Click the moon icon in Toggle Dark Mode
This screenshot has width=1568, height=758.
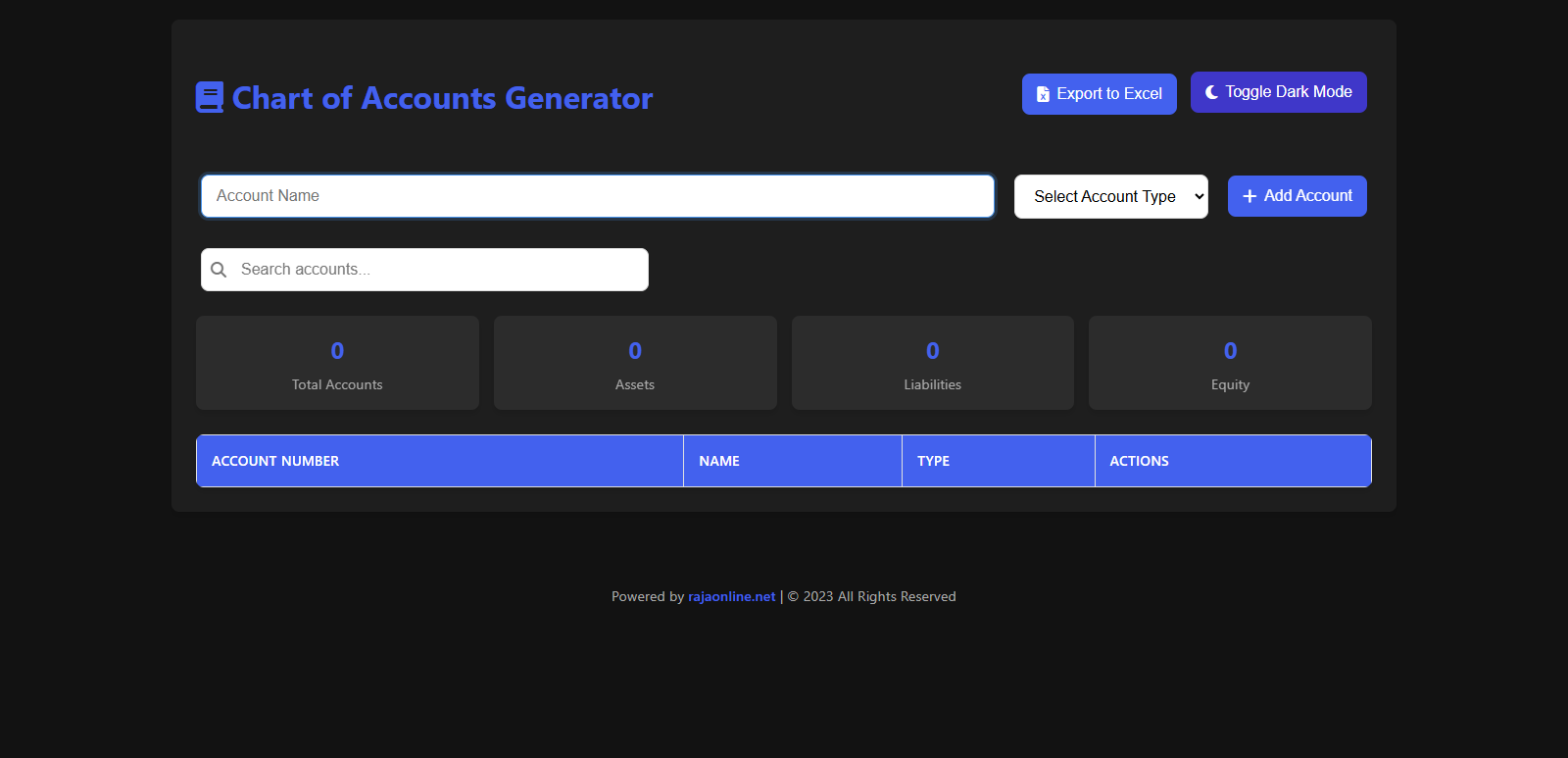1212,92
